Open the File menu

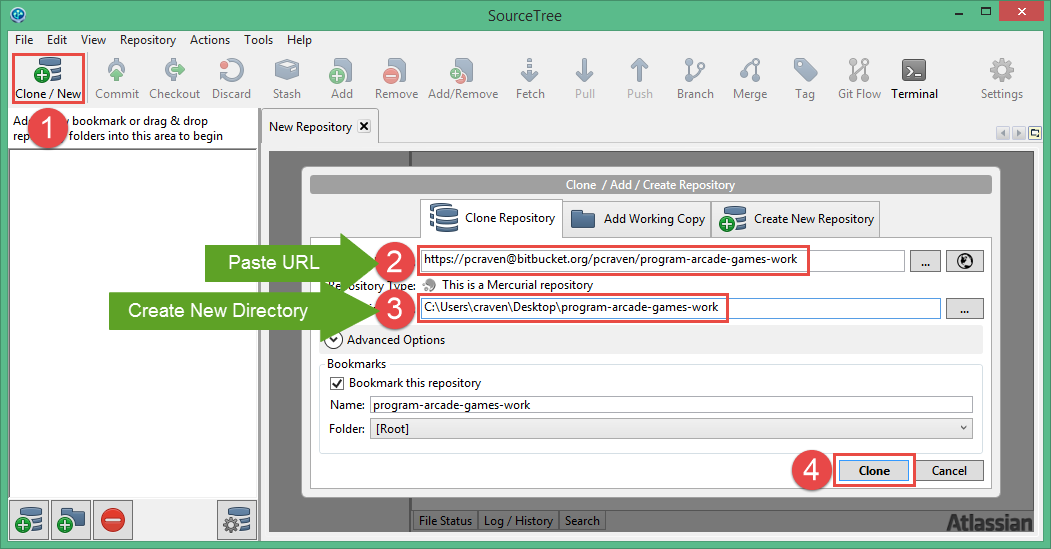(24, 40)
